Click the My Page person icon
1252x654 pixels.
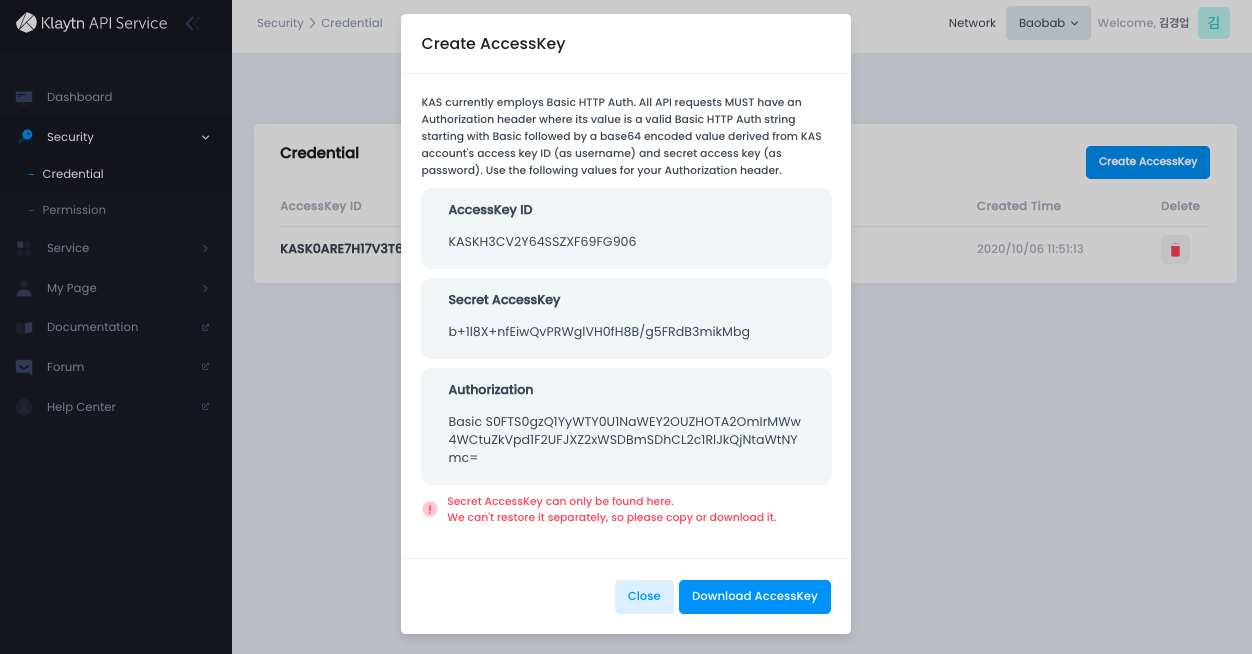point(24,288)
